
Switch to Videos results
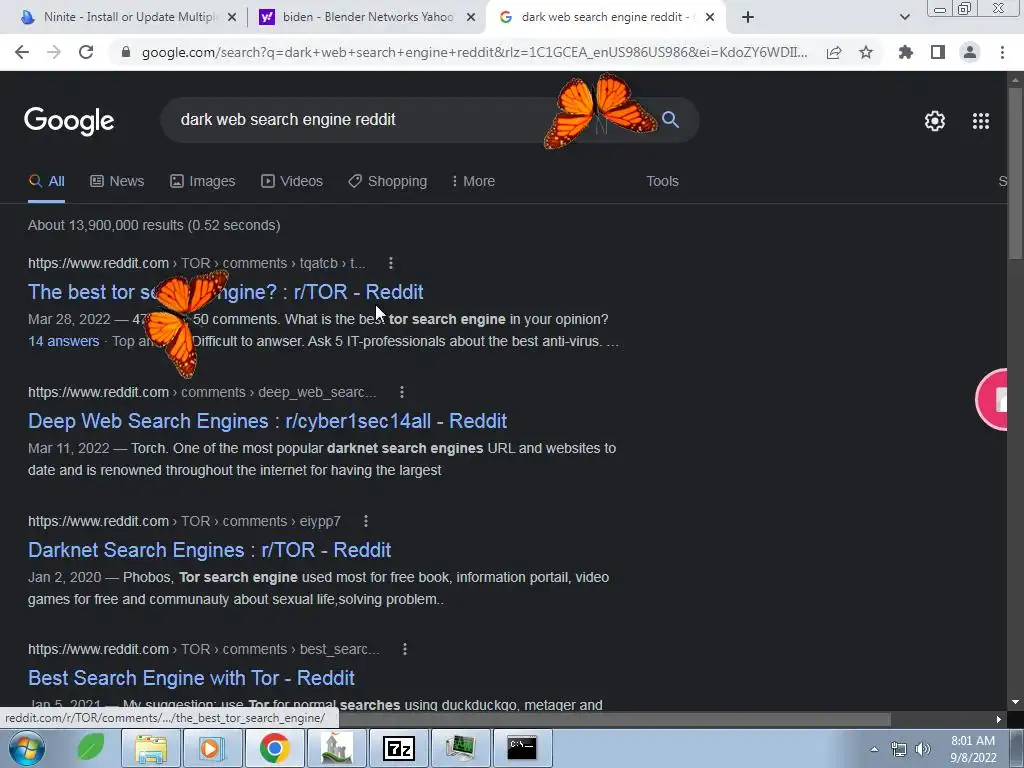click(292, 182)
